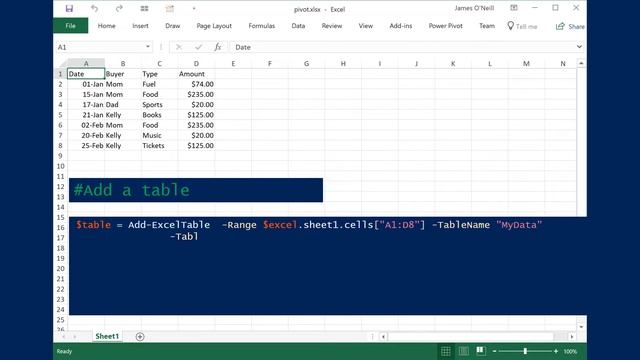
Task: Switch to the View tab
Action: 366,26
